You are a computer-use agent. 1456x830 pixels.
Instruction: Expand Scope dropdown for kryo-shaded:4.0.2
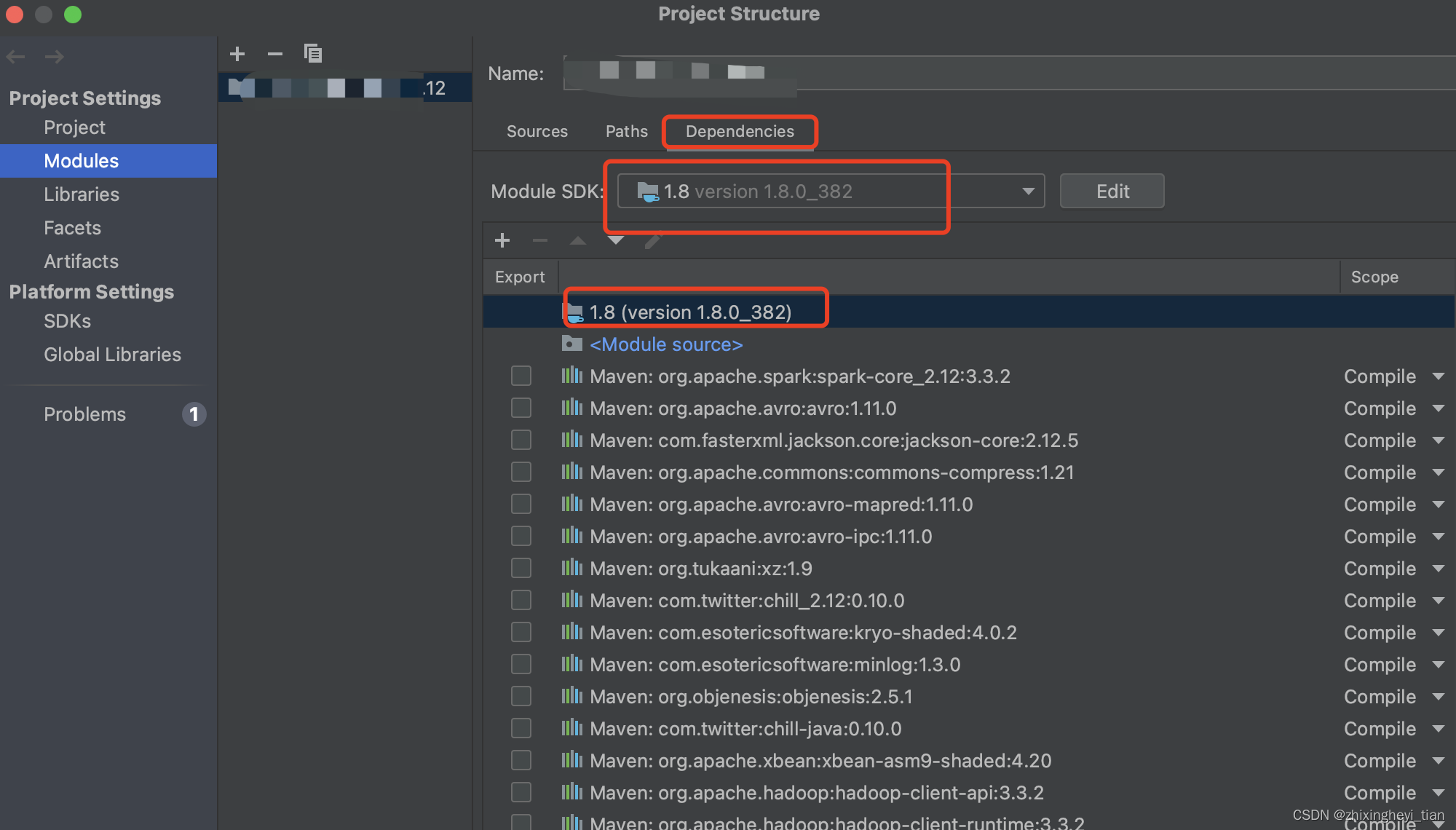click(x=1438, y=633)
